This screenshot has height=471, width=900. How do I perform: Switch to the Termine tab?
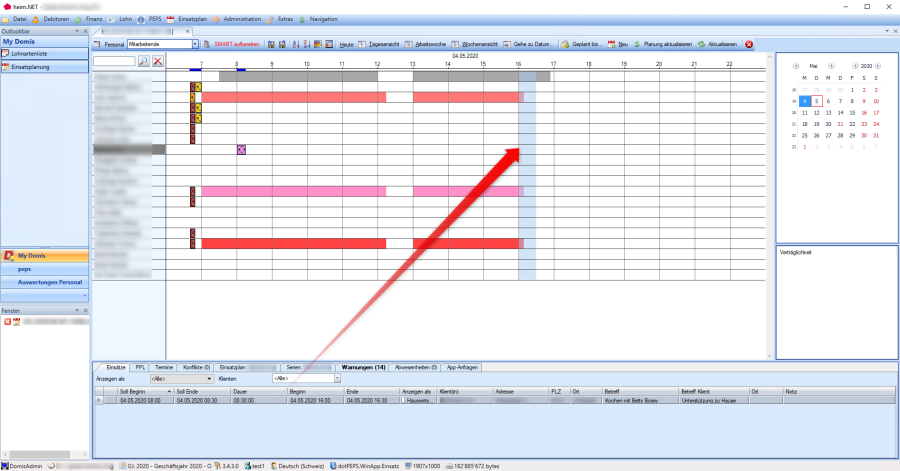[164, 367]
